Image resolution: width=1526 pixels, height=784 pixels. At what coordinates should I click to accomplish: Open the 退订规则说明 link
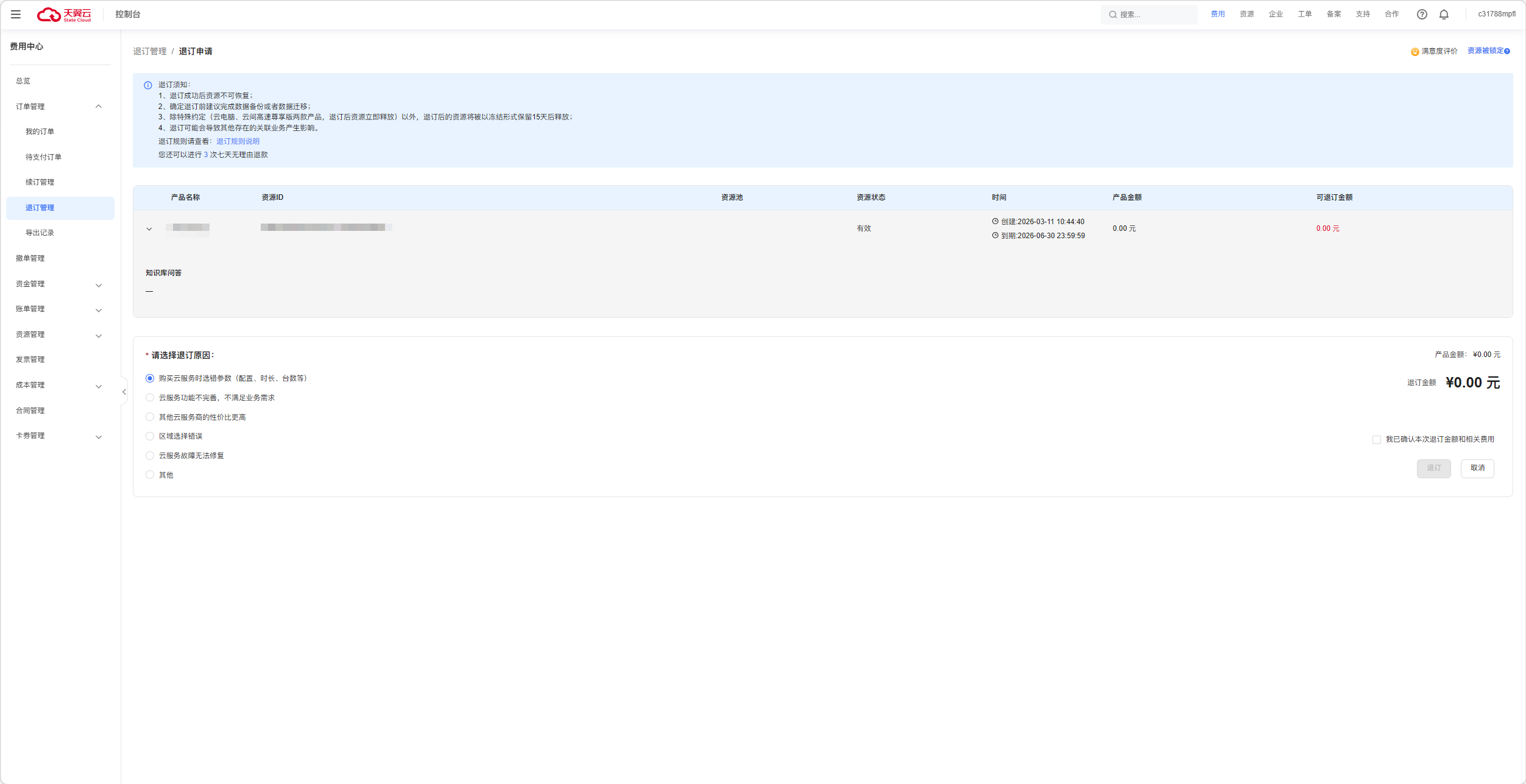coord(238,141)
